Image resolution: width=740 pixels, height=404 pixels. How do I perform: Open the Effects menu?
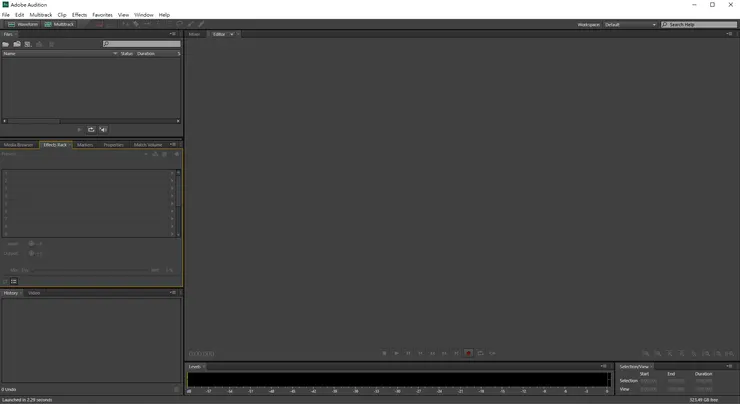(79, 15)
